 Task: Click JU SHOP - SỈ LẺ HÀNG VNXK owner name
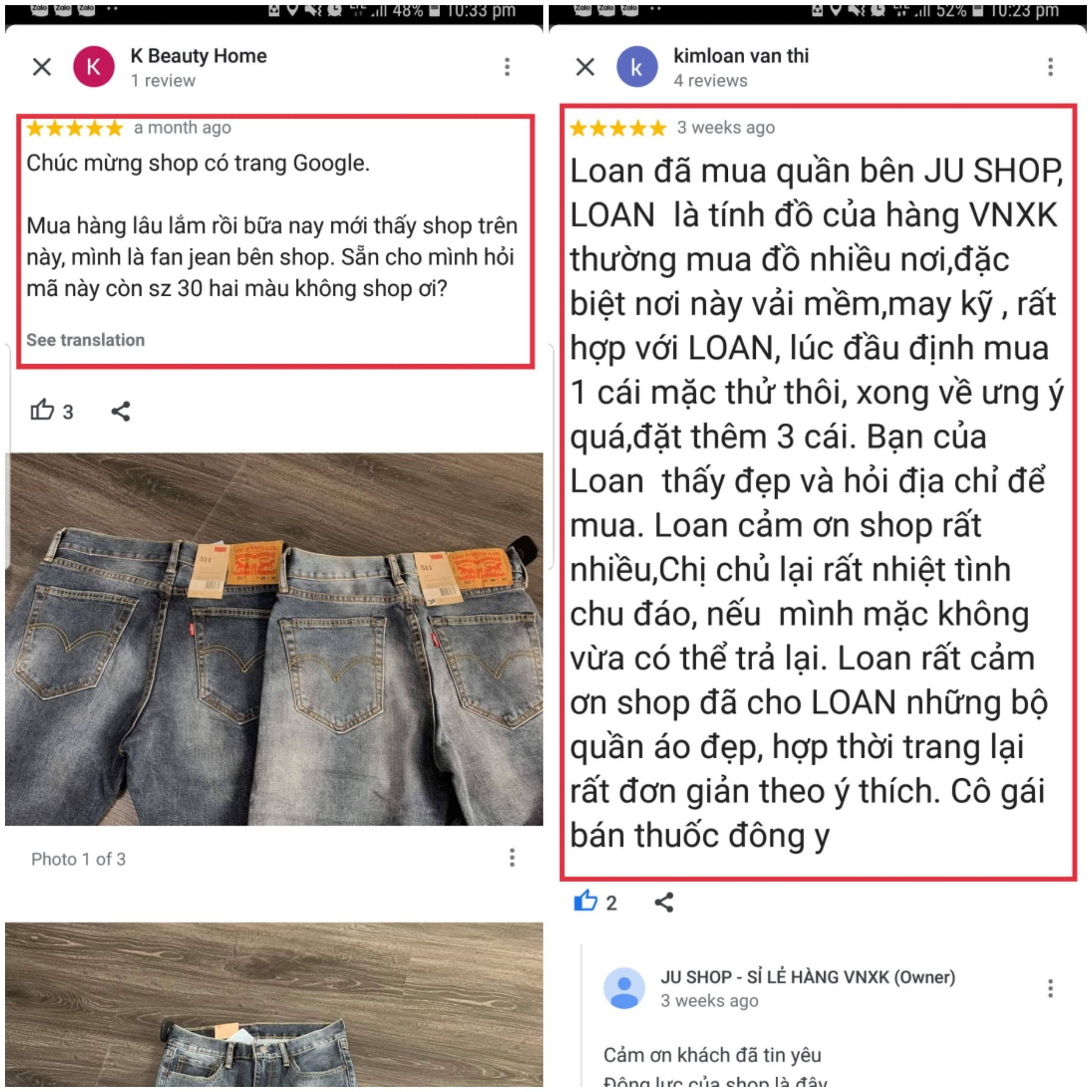click(808, 977)
